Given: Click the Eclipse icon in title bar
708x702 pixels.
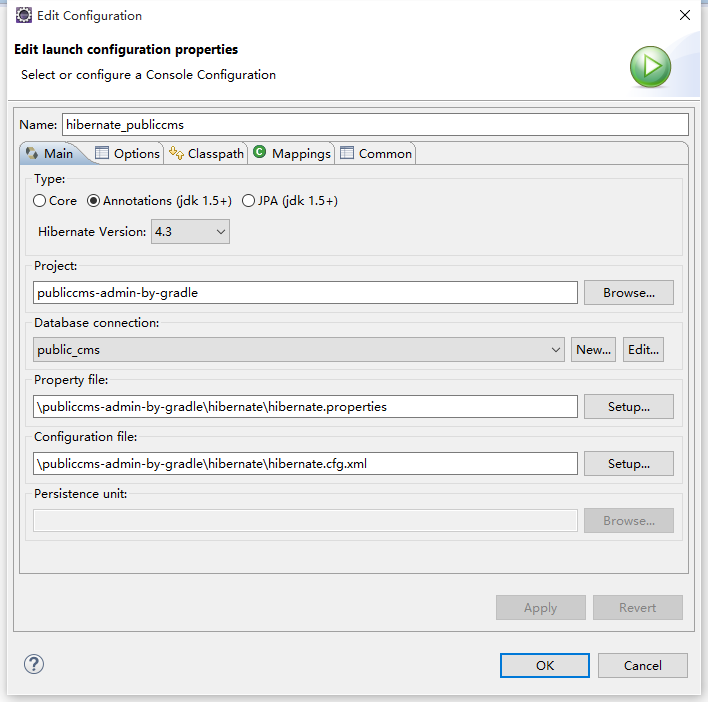Looking at the screenshot, I should [22, 15].
